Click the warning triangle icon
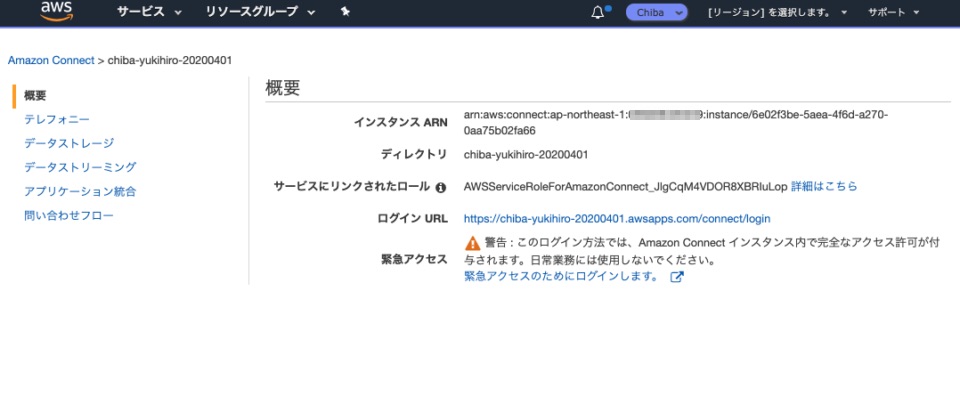The width and height of the screenshot is (960, 396). pos(473,244)
